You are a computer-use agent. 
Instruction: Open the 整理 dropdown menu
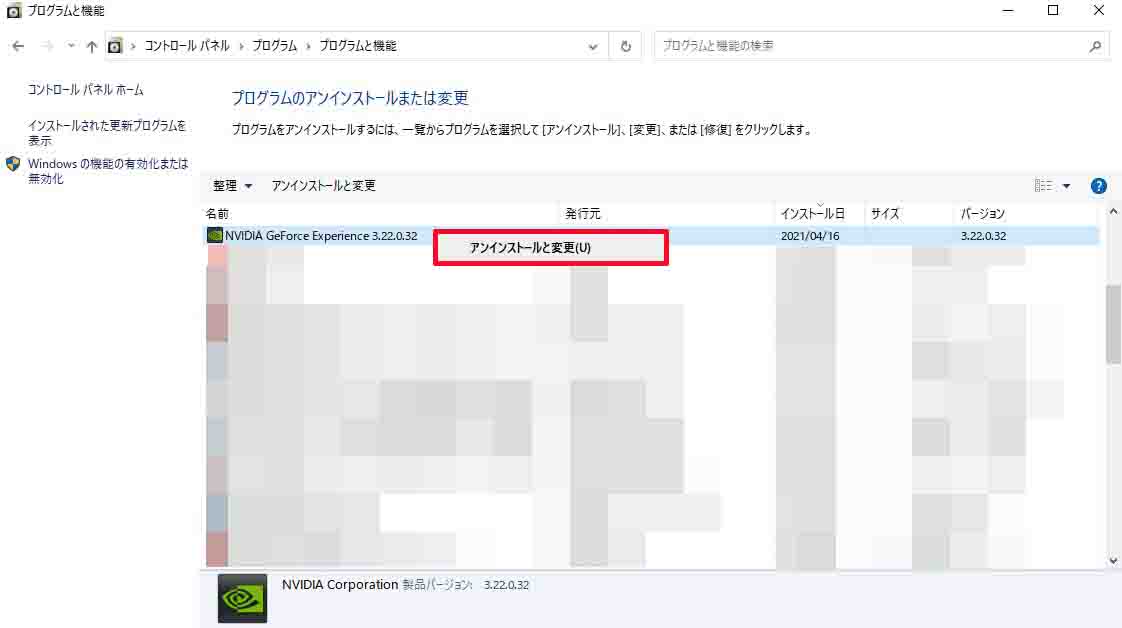232,186
